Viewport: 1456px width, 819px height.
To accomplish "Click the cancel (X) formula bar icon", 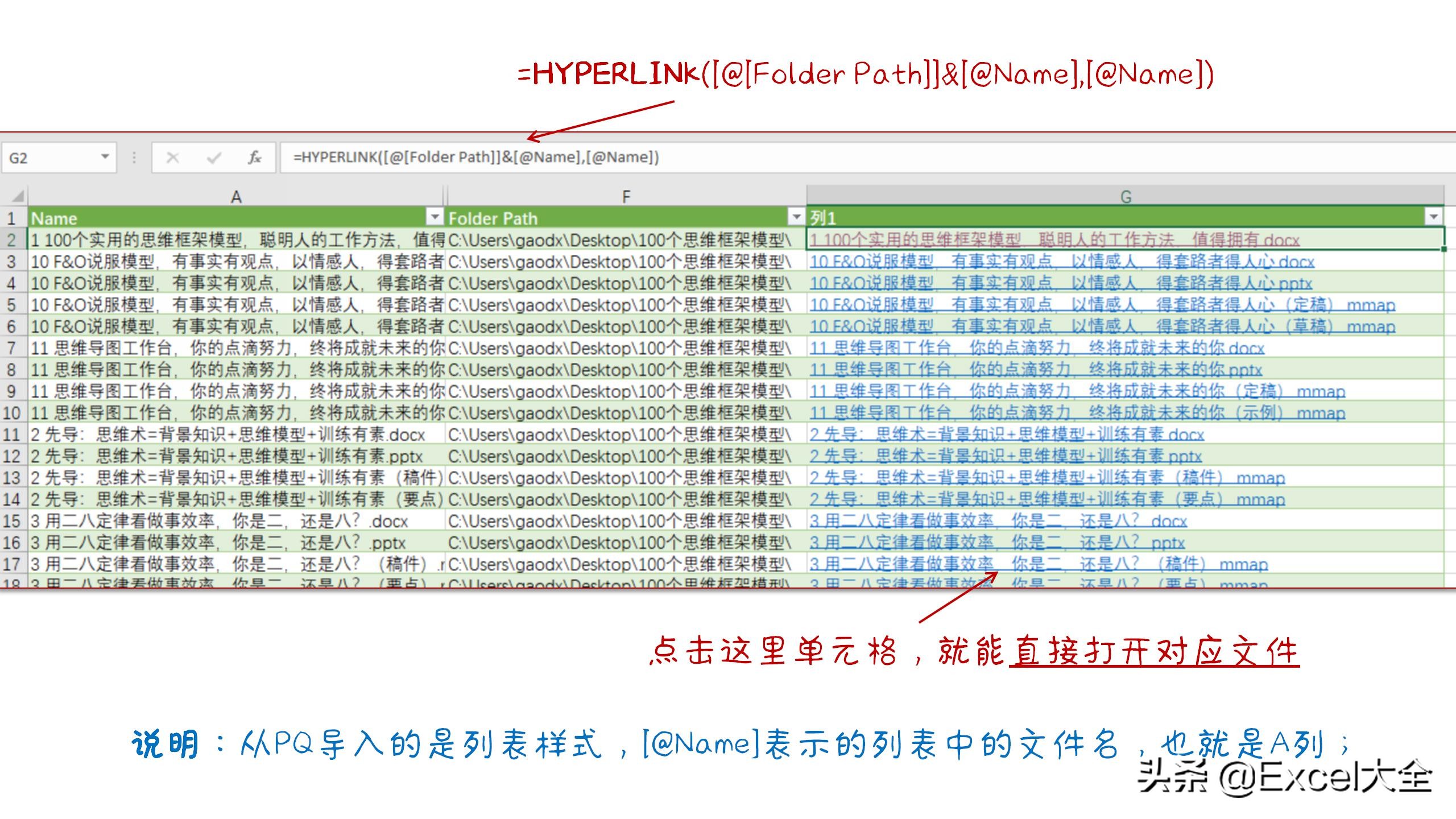I will (173, 158).
